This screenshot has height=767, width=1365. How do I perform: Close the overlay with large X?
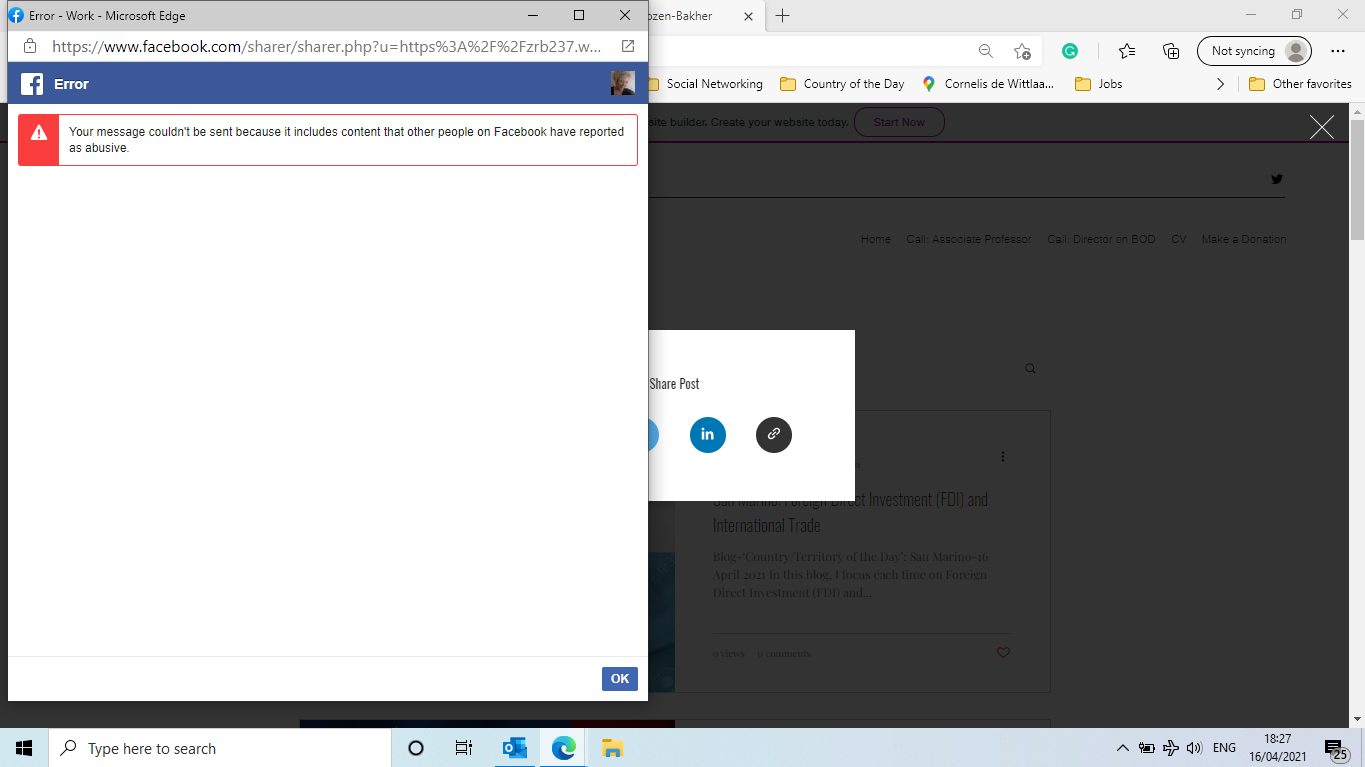click(1322, 127)
